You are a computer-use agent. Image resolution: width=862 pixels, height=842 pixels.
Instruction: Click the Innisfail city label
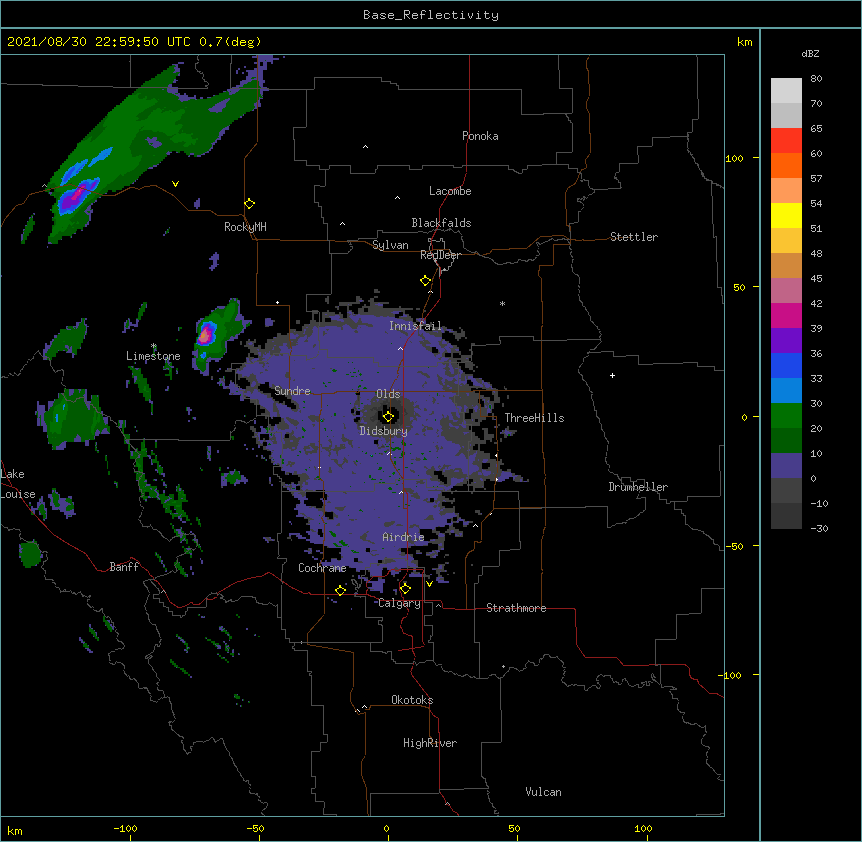pos(415,326)
